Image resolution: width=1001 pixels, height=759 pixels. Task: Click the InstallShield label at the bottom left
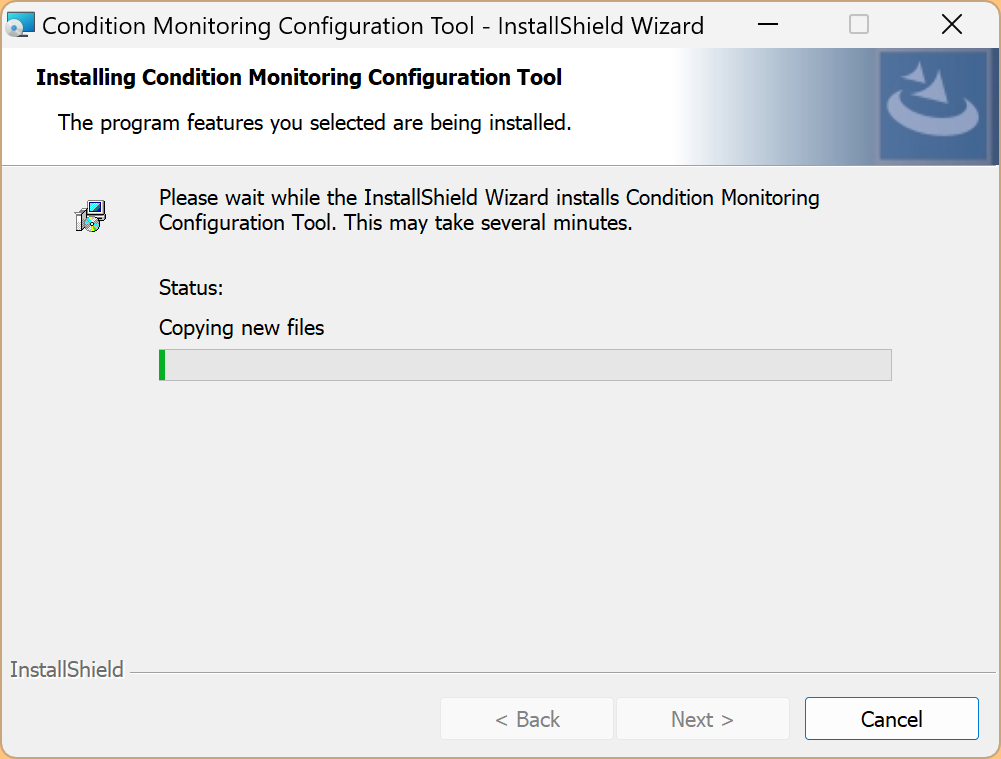point(67,670)
